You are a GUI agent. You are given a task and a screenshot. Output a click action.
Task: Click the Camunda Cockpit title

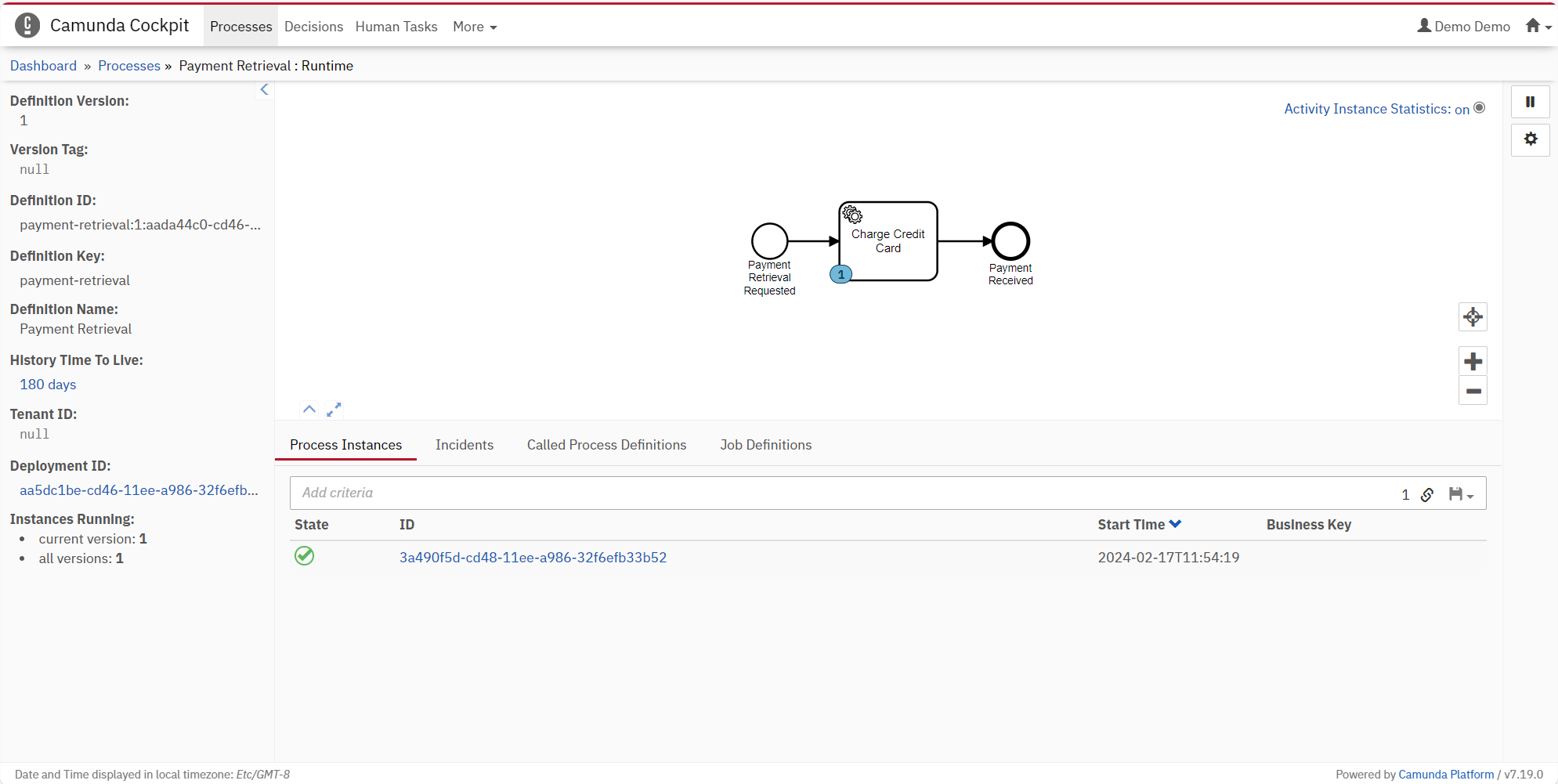pos(119,26)
